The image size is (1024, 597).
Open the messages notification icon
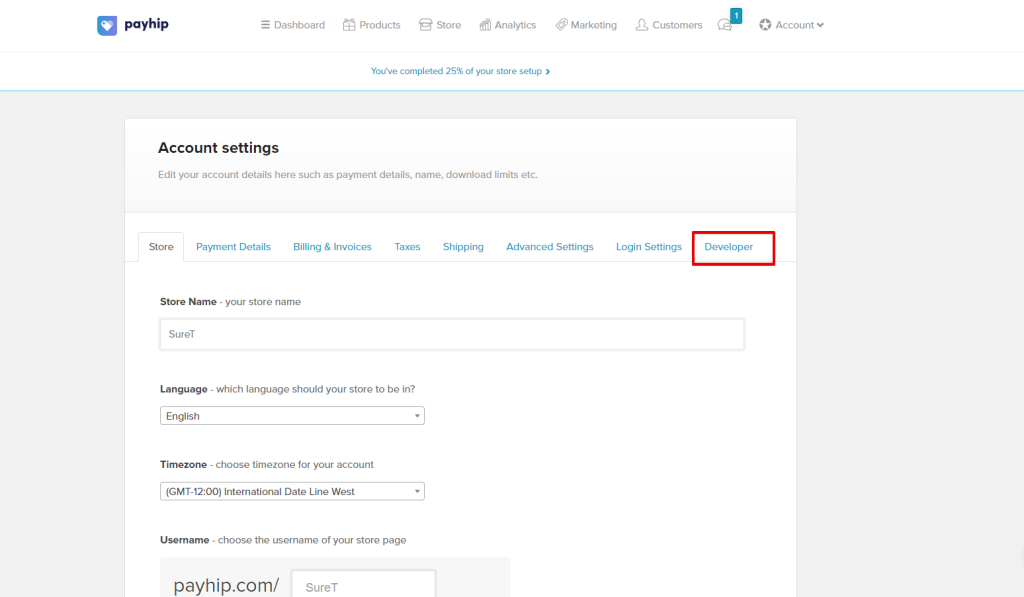(726, 25)
